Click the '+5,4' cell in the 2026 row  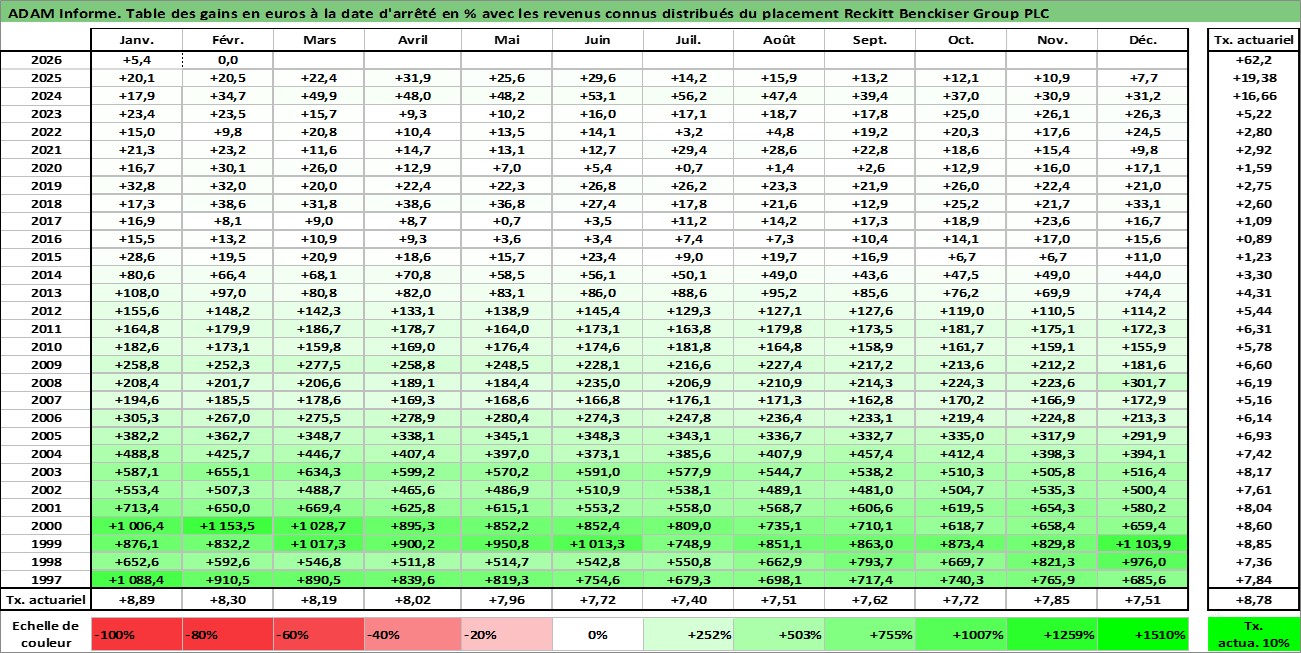[136, 60]
